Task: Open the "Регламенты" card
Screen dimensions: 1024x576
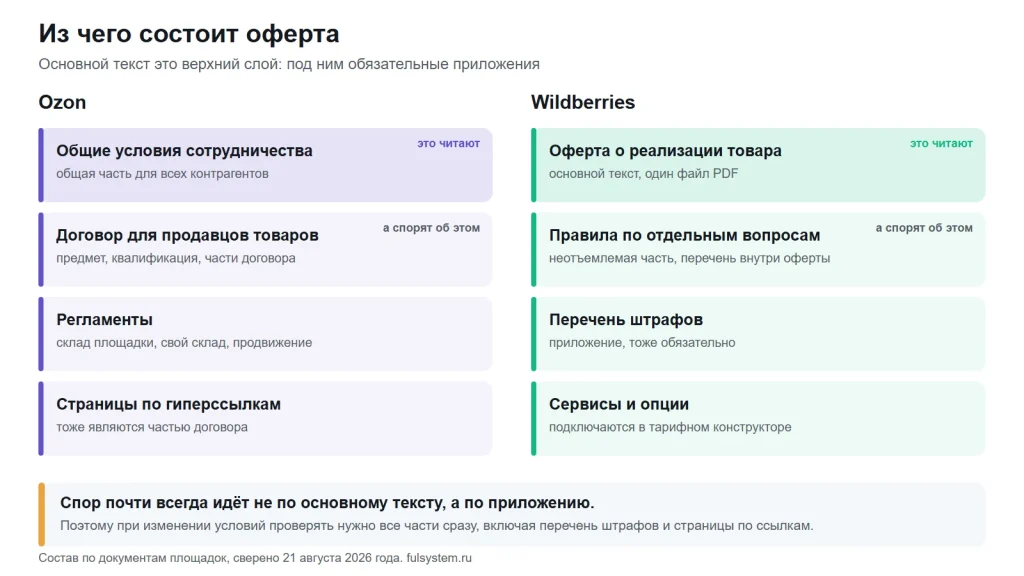Action: (265, 334)
